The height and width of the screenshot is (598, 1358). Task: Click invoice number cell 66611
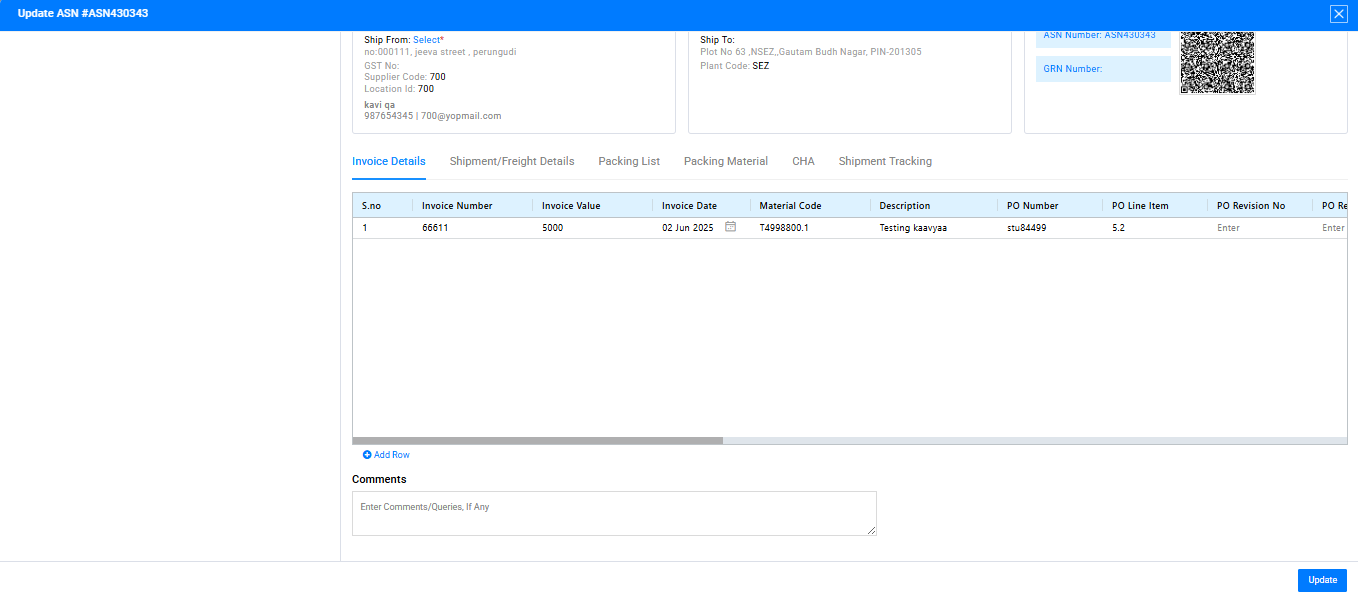pos(437,228)
